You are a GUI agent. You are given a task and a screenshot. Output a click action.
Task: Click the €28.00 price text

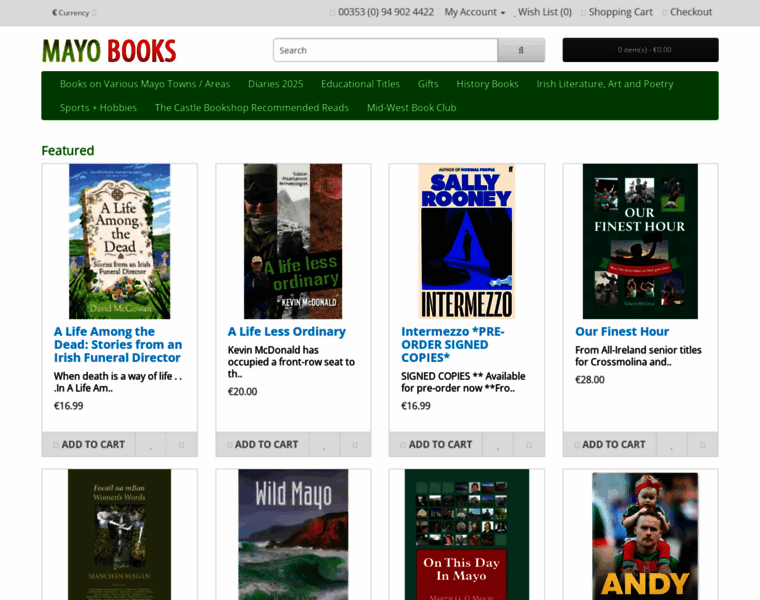(590, 379)
